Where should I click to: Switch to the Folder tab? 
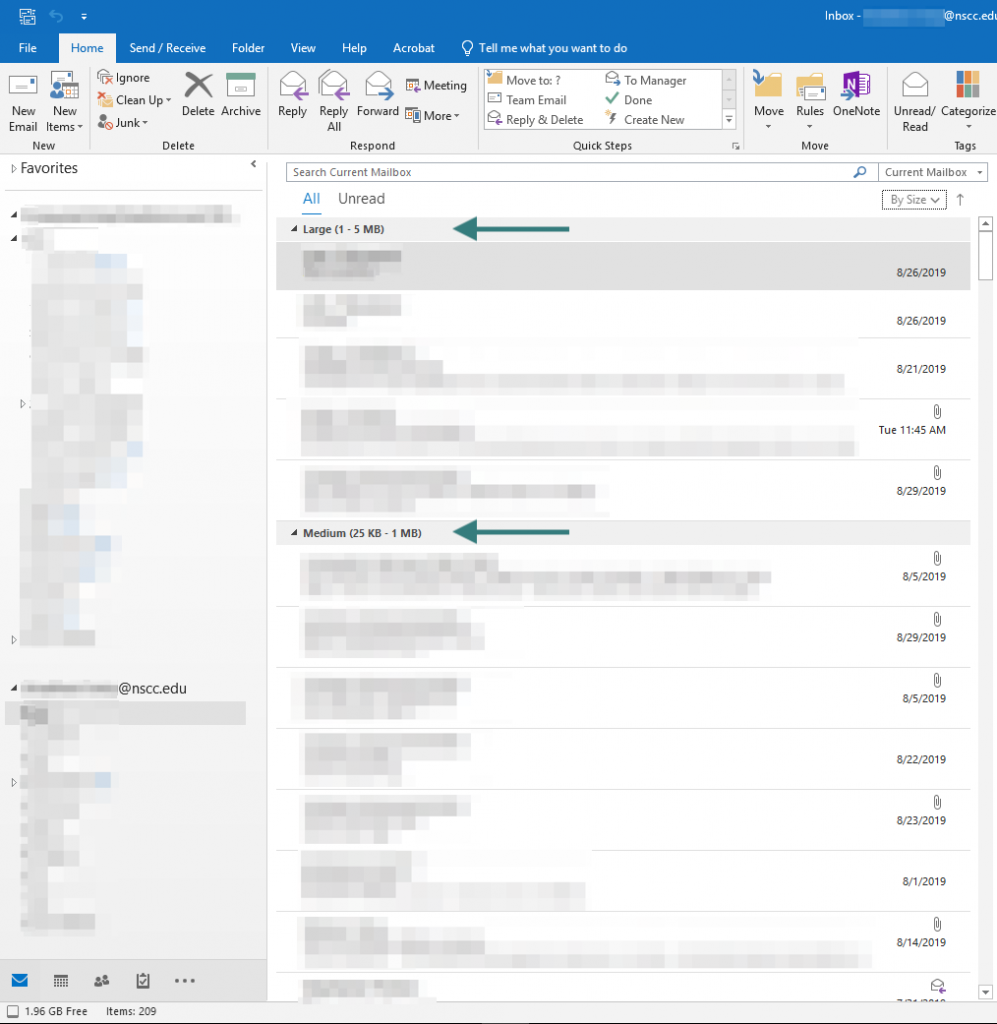click(248, 48)
